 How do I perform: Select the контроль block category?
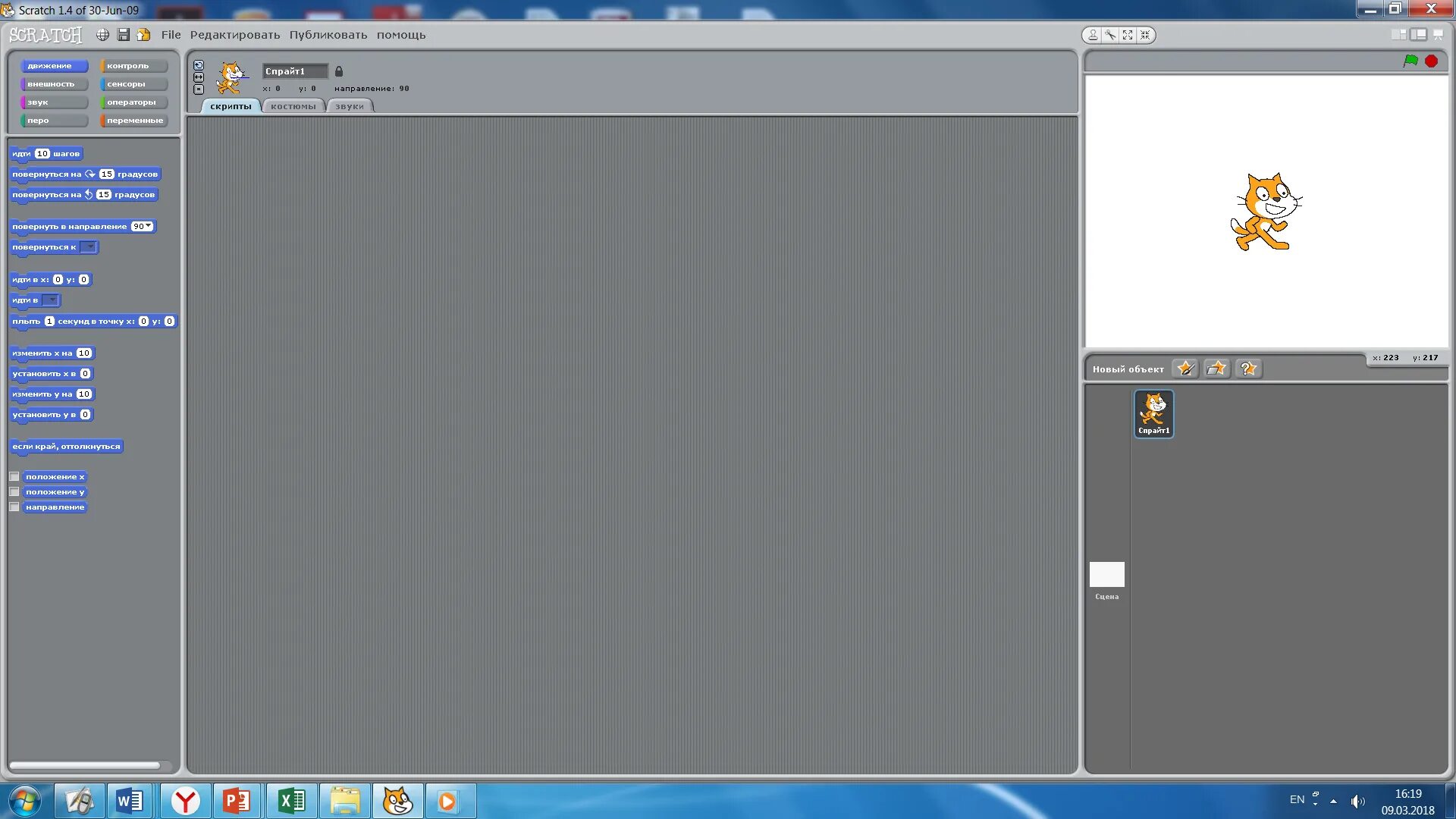coord(133,66)
